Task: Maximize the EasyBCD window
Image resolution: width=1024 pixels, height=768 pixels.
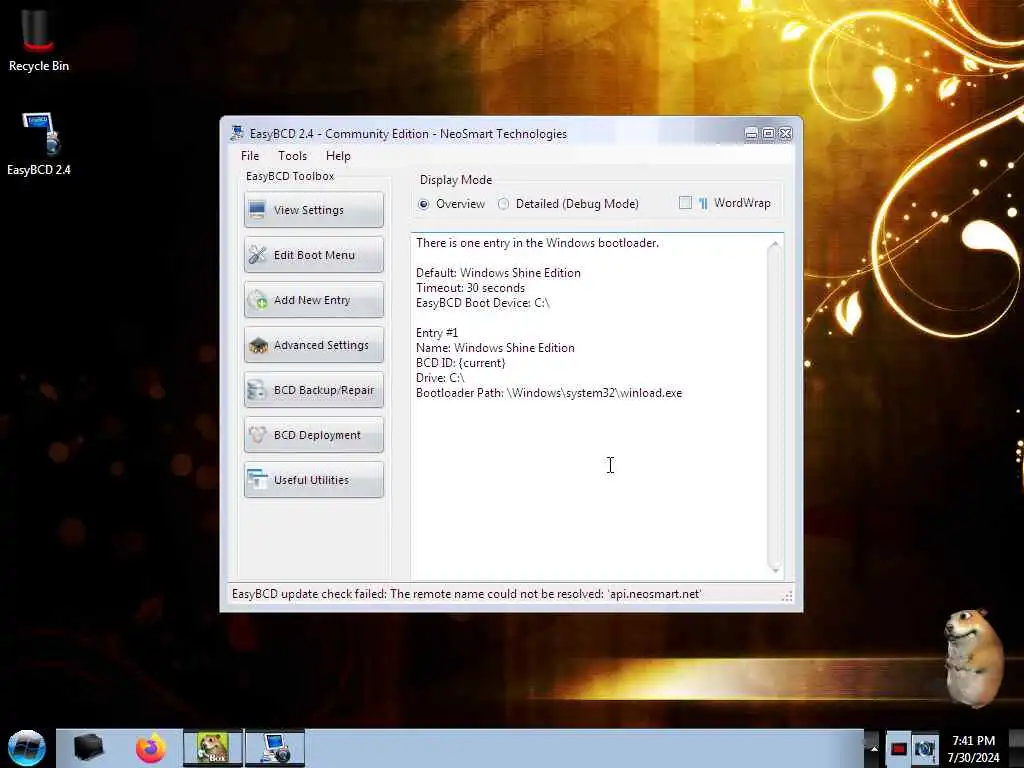Action: (x=769, y=133)
